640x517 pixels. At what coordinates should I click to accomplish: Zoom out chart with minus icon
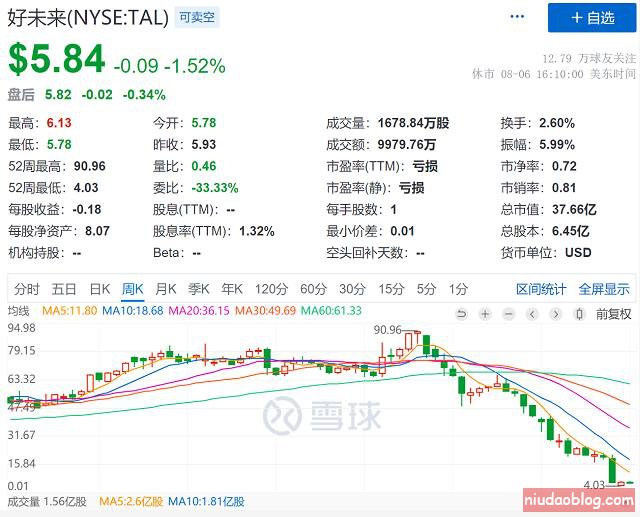(x=509, y=314)
